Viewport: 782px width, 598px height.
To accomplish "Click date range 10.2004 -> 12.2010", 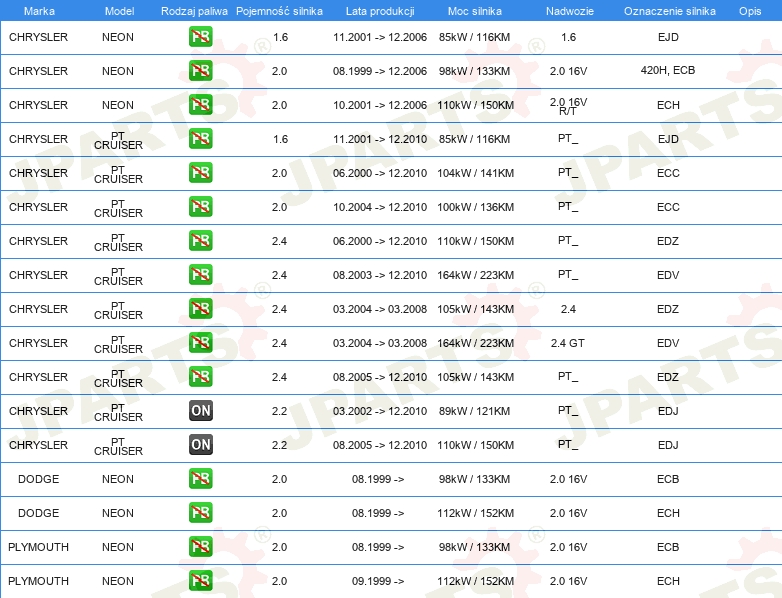I will pyautogui.click(x=380, y=207).
